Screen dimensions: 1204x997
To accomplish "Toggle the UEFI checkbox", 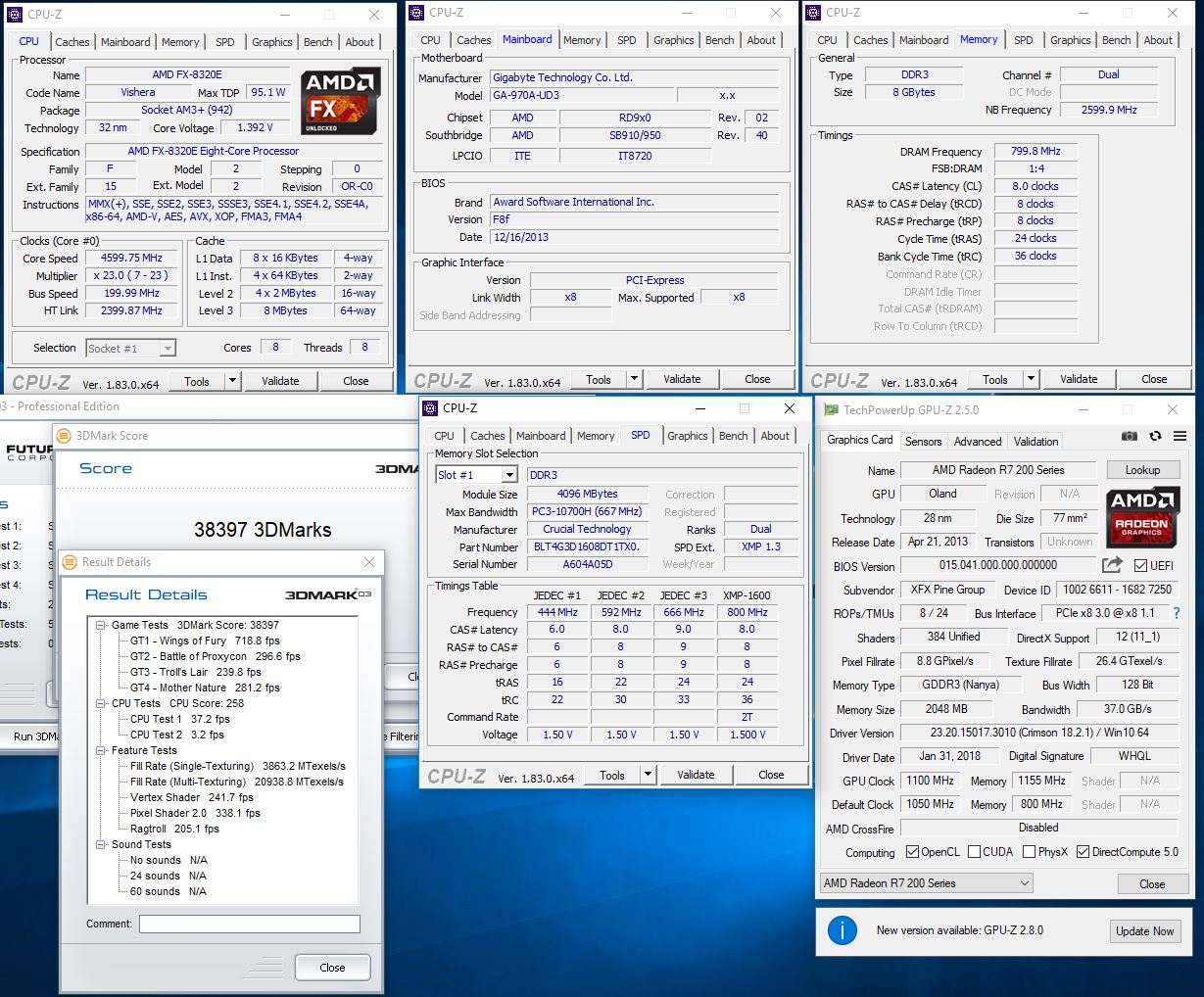I will tap(1140, 566).
